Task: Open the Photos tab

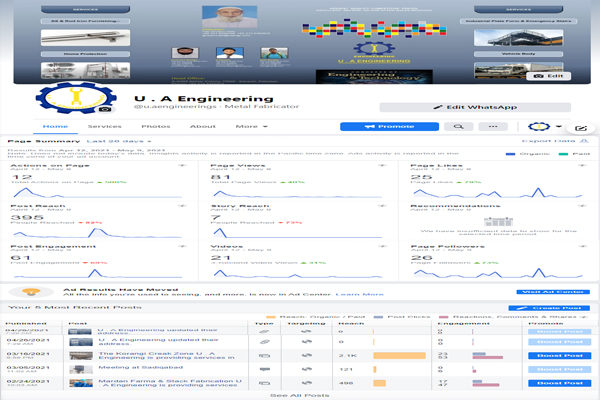Action: [155, 127]
